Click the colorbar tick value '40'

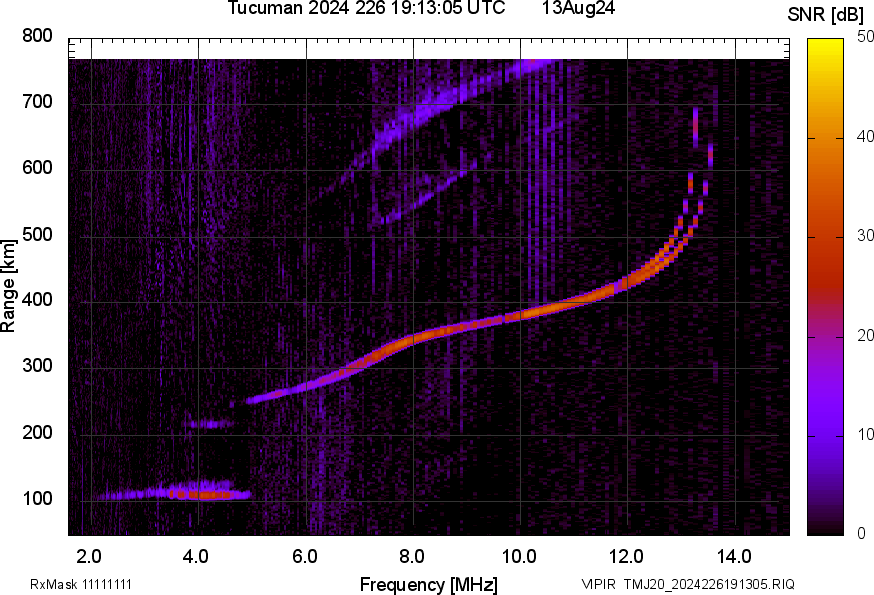pyautogui.click(x=865, y=137)
